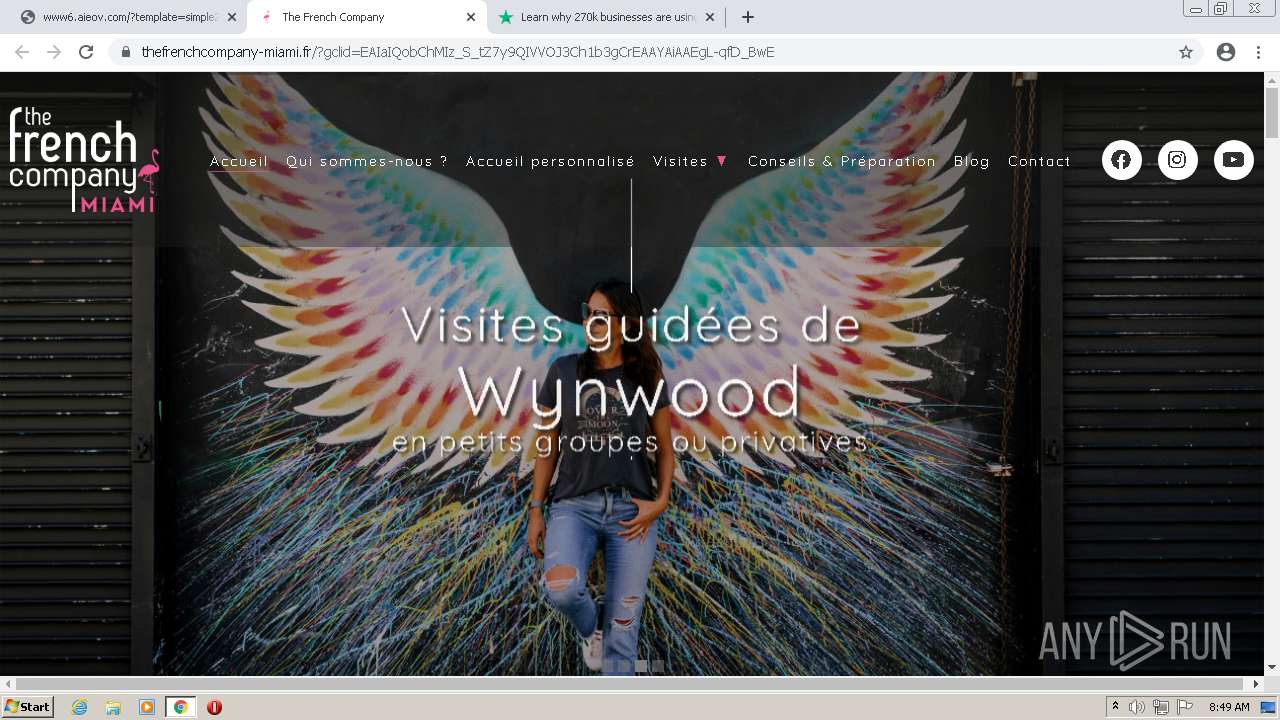The width and height of the screenshot is (1280, 720).
Task: Click 'en petits groupes ou privatives' text
Action: tap(630, 442)
